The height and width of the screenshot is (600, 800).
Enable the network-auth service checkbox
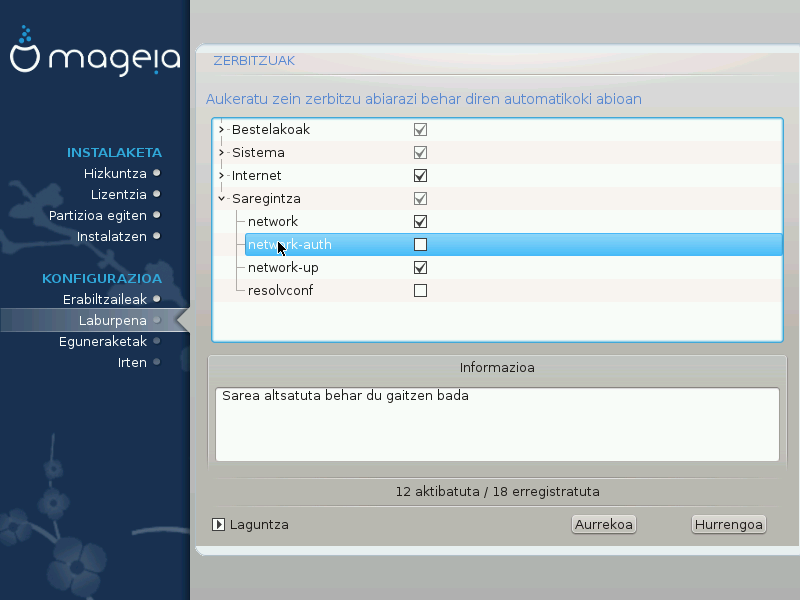pyautogui.click(x=420, y=244)
